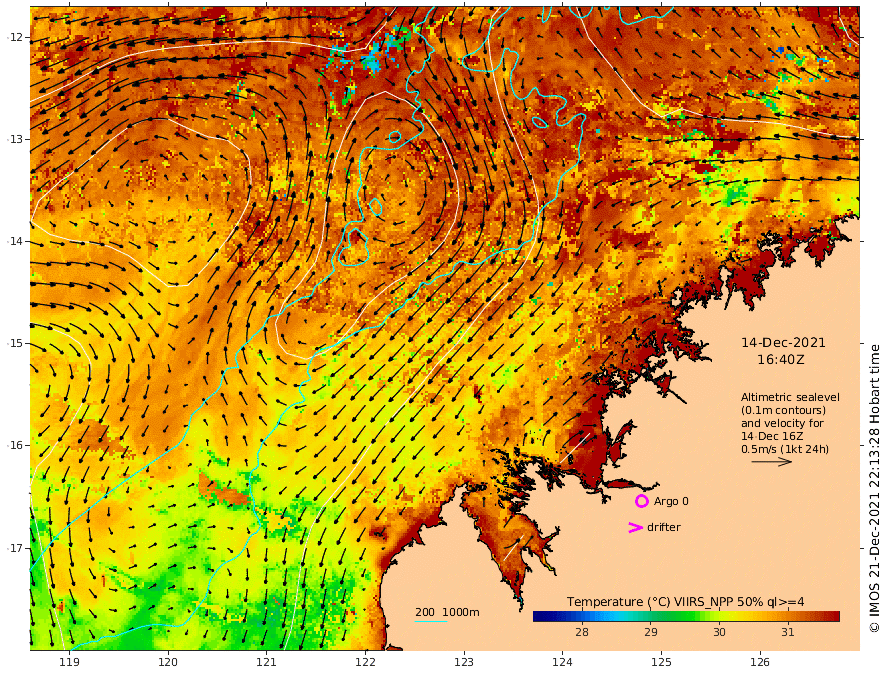Click the color bar tick label '28'
Viewport: 880px width, 680px height.
[x=582, y=632]
